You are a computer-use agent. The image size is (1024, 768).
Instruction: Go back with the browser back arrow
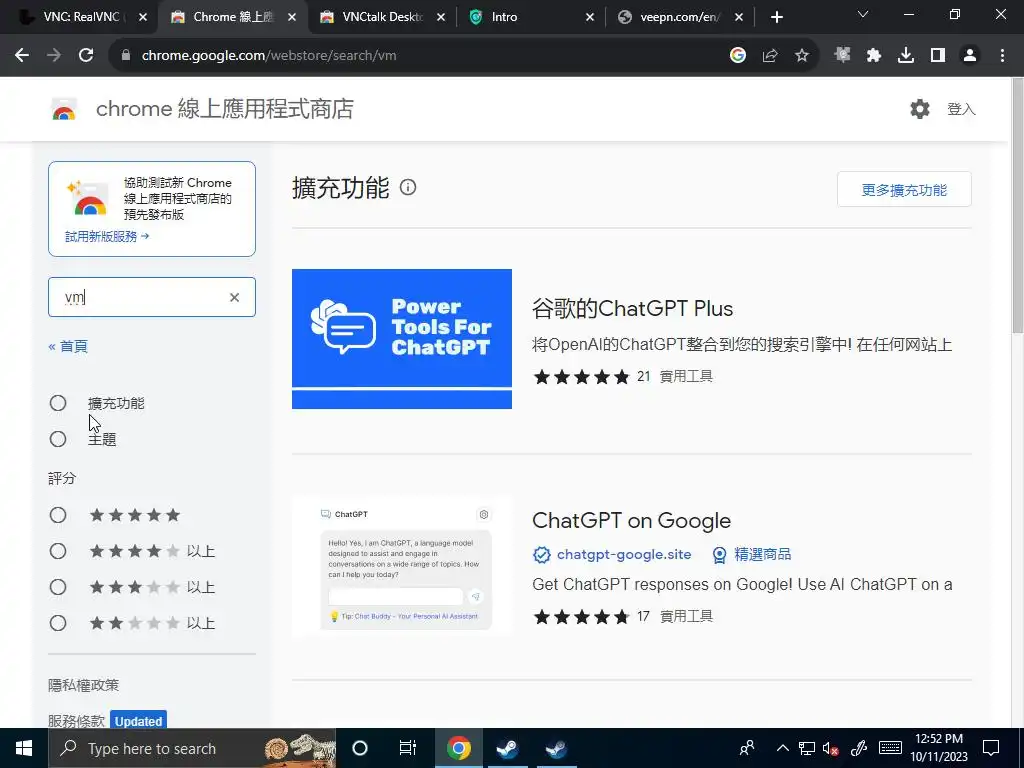pos(22,56)
